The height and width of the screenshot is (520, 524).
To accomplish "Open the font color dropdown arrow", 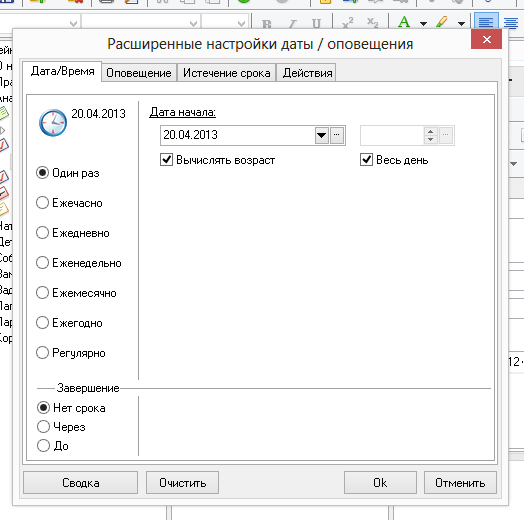I will (423, 24).
